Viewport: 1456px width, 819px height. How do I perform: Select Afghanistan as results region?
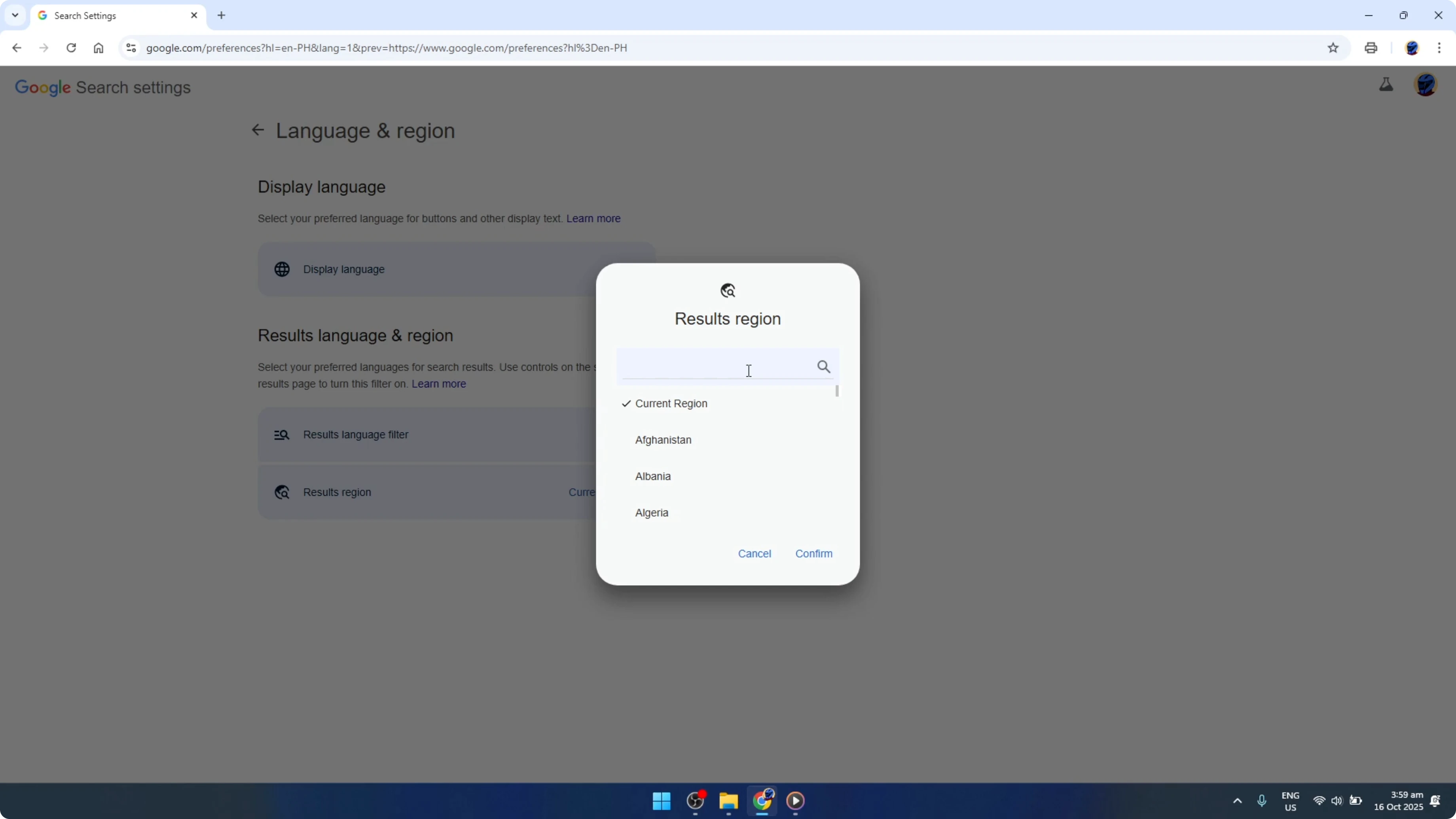pyautogui.click(x=663, y=440)
